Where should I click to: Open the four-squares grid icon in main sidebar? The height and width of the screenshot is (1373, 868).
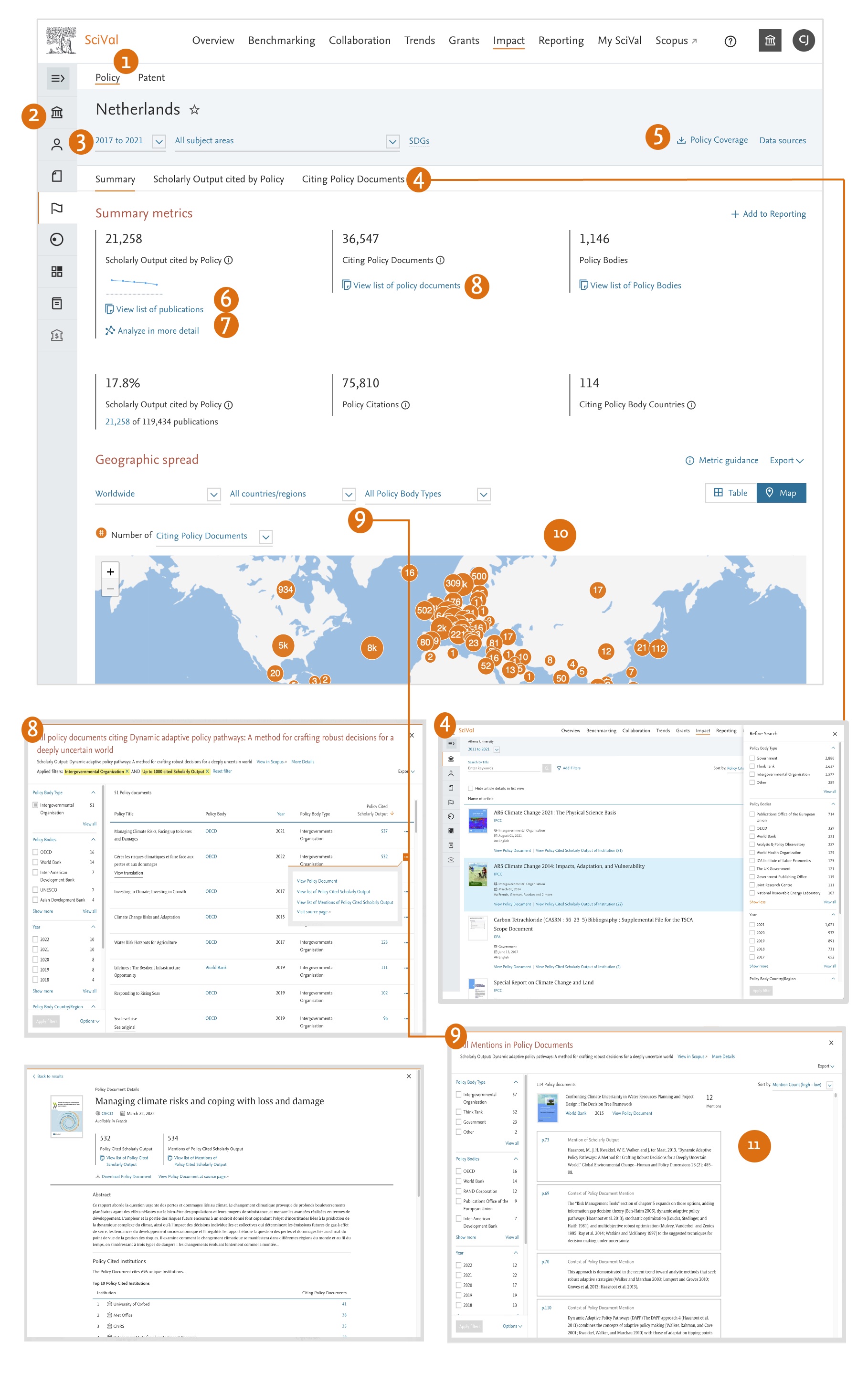tap(57, 272)
